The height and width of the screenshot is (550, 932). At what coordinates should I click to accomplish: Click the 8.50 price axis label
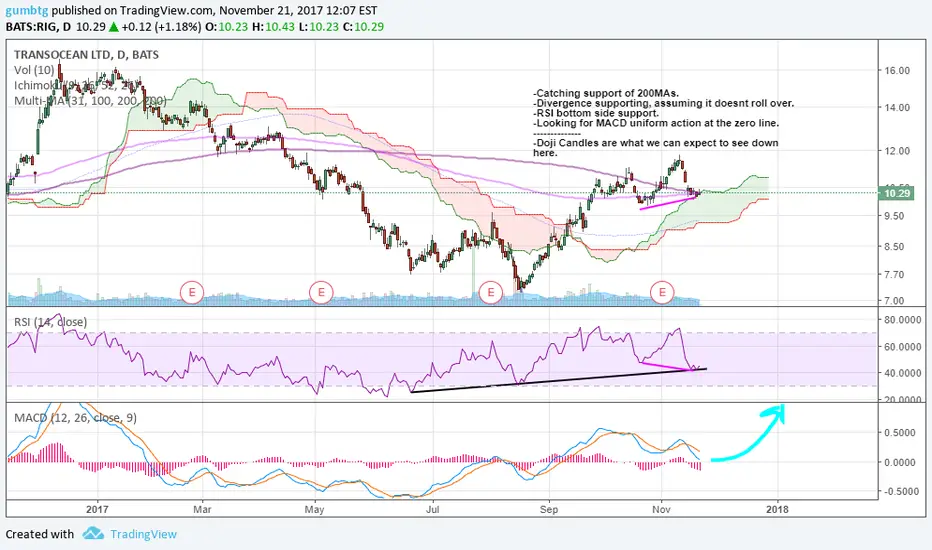895,246
